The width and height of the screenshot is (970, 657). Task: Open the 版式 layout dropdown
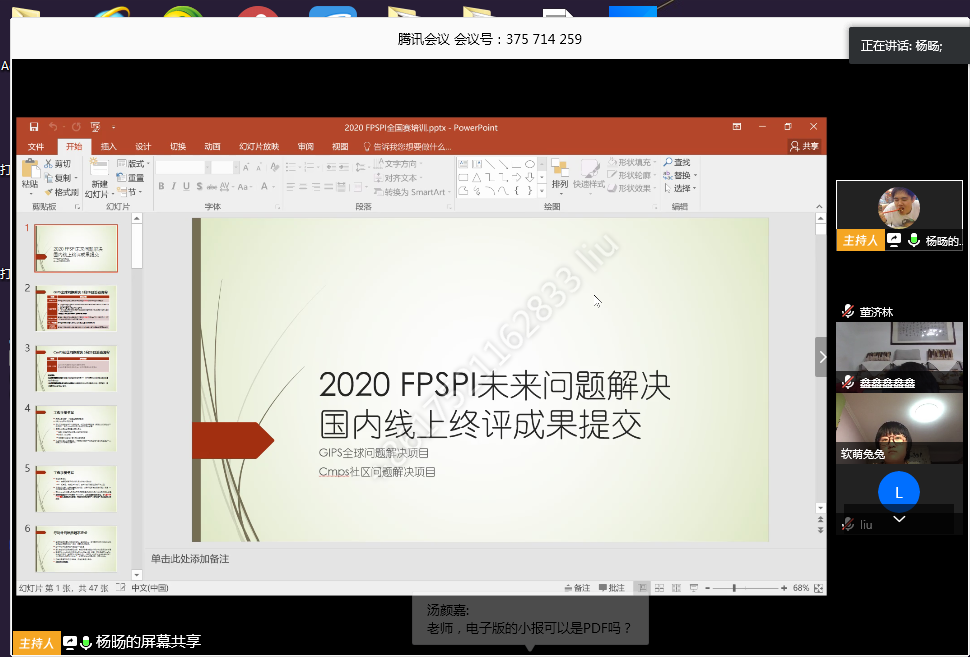[133, 163]
